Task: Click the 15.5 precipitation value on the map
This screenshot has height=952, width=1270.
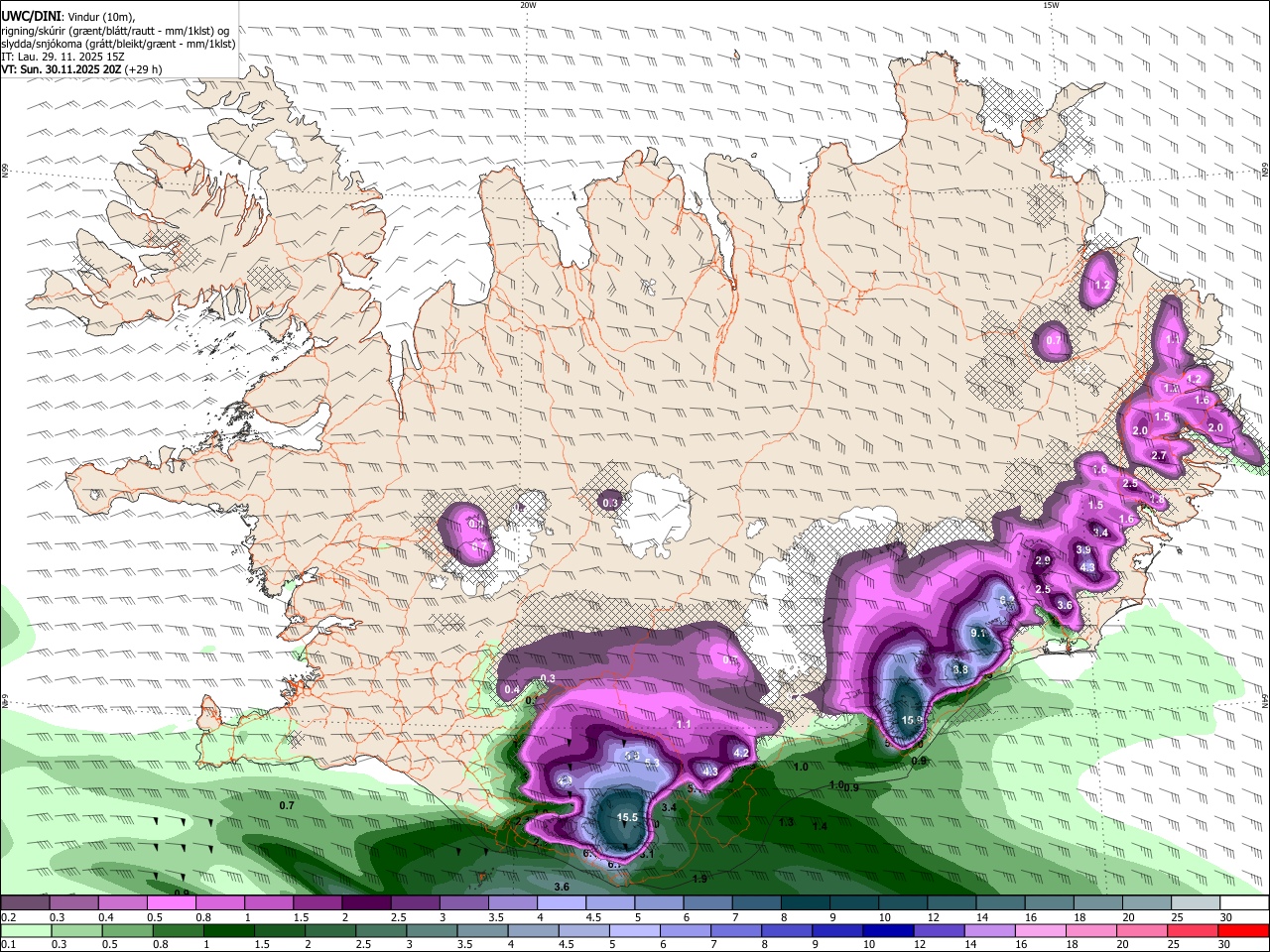Action: 627,818
